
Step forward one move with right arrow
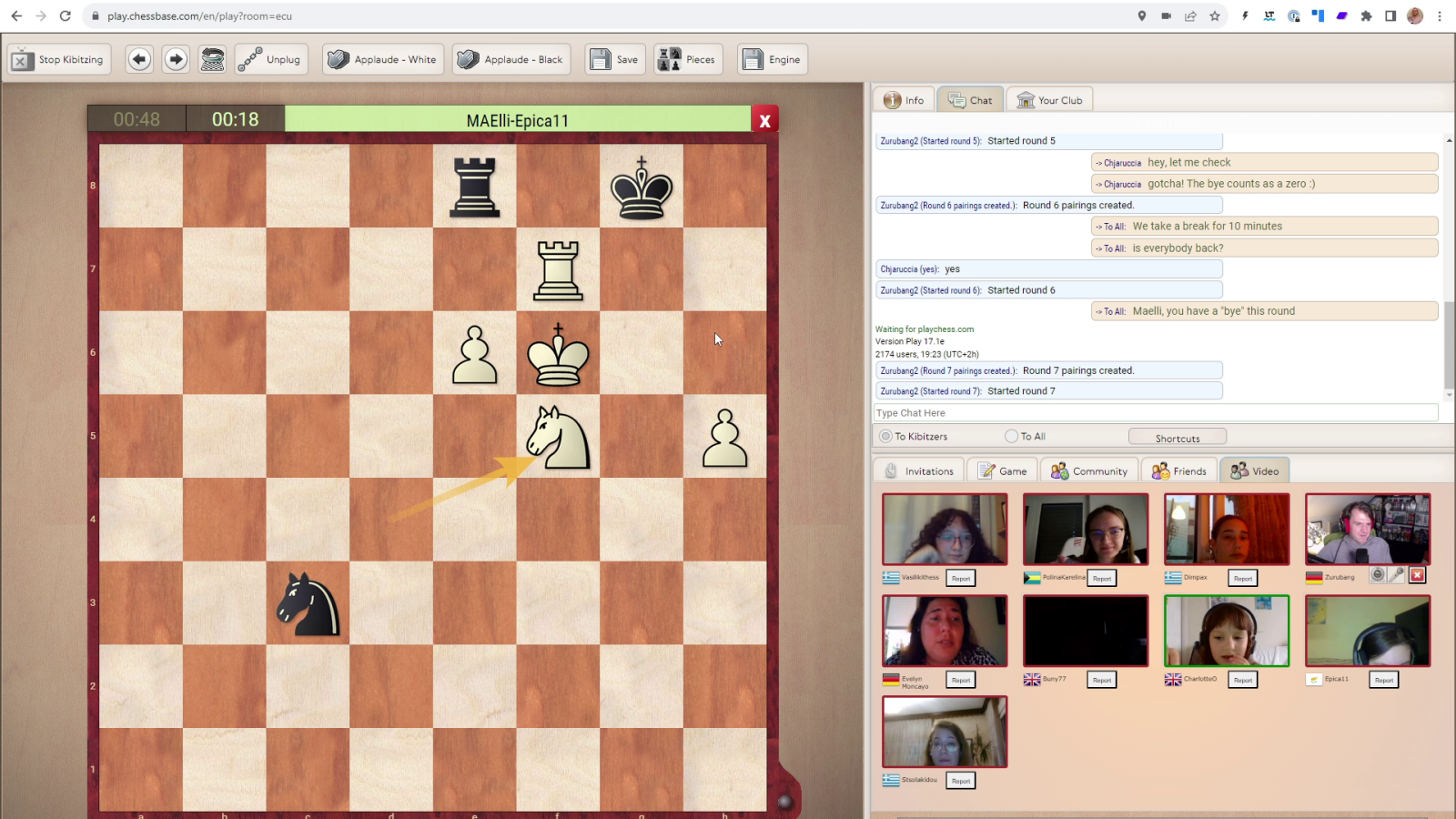tap(177, 60)
